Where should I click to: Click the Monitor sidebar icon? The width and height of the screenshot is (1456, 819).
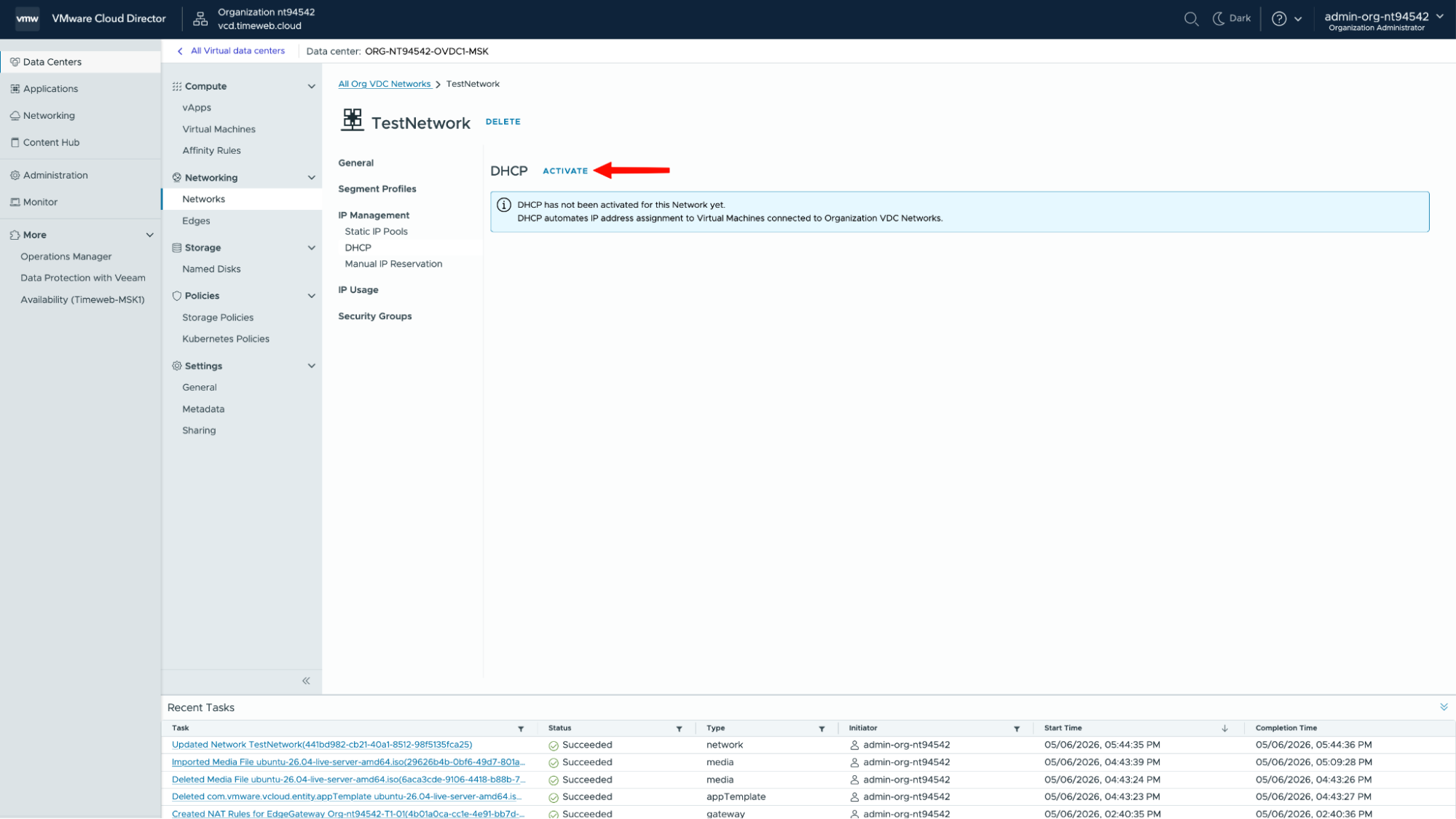pos(15,203)
